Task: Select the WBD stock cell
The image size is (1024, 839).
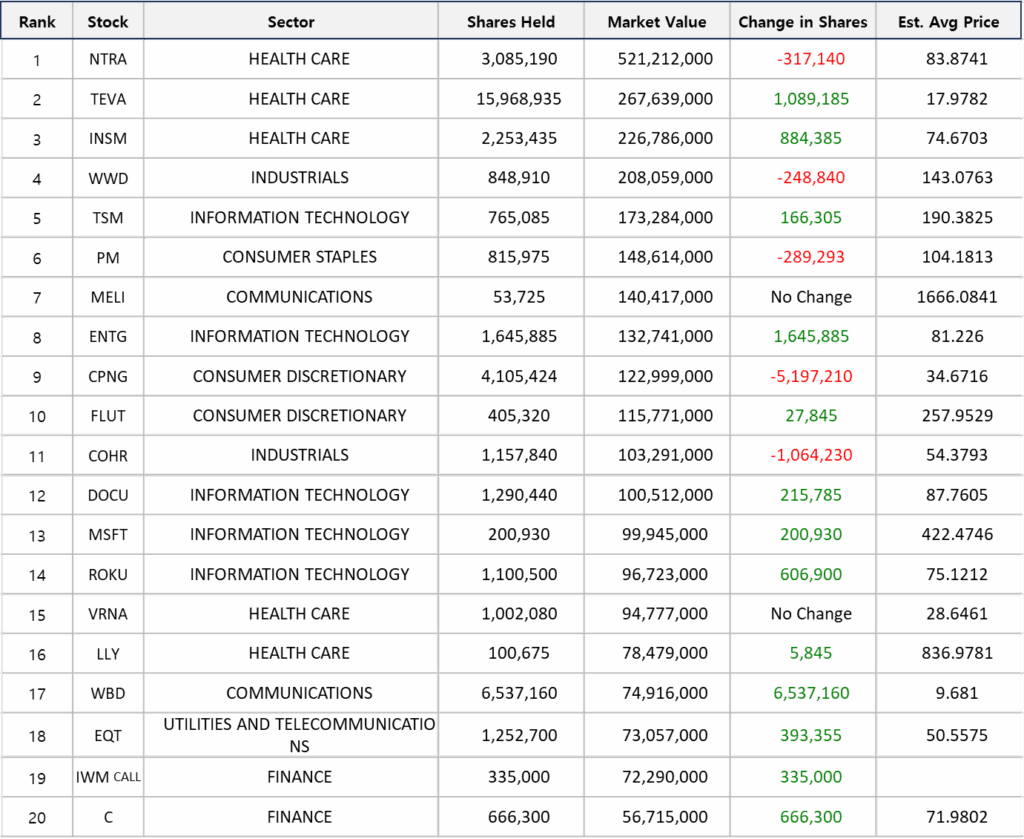Action: pos(108,693)
